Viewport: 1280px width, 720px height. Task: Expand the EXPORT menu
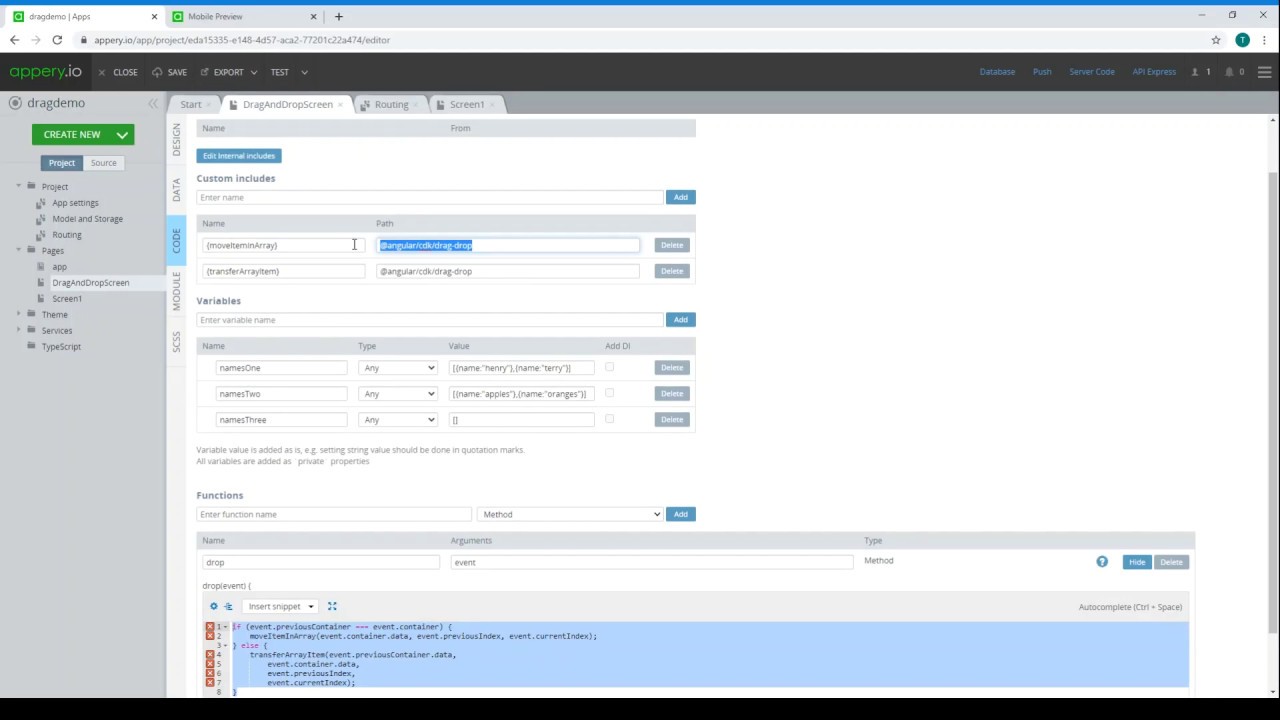pyautogui.click(x=229, y=72)
